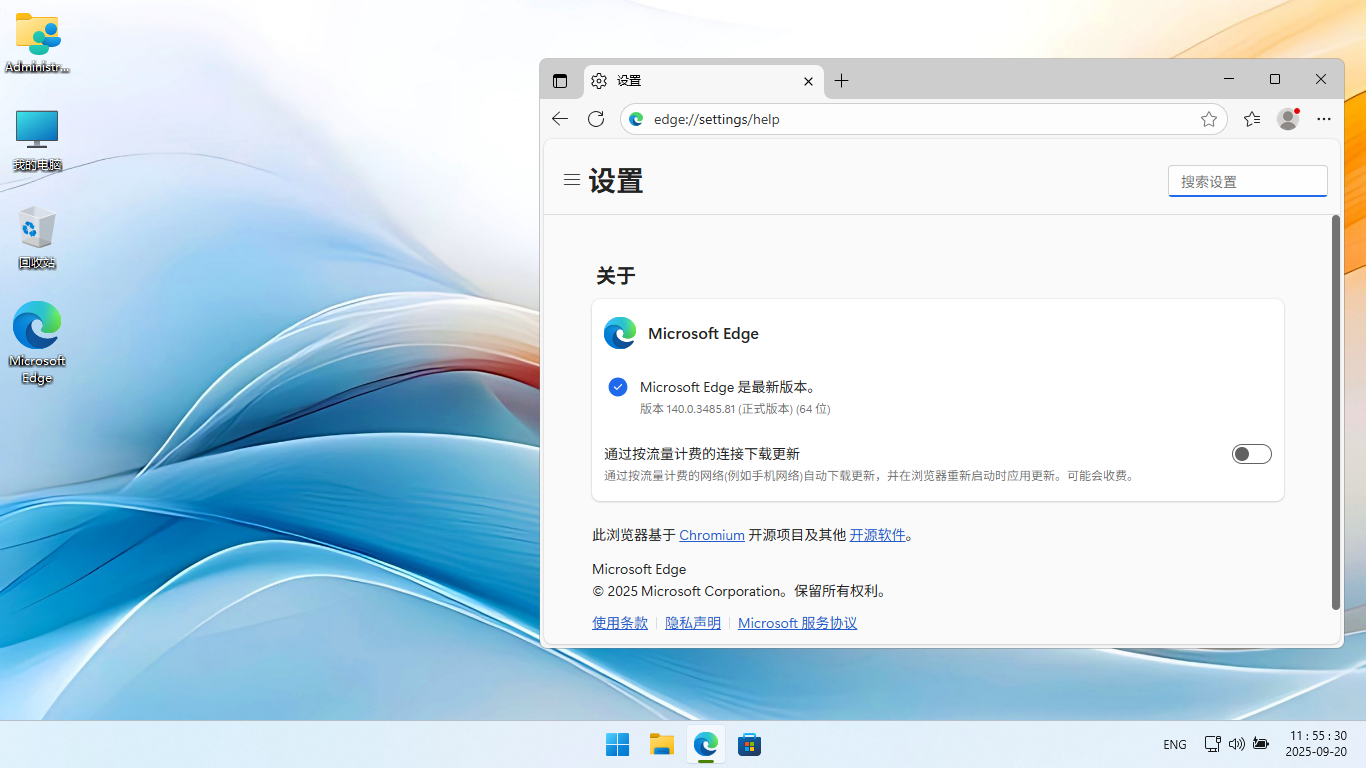This screenshot has height=768, width=1366.
Task: Open the volume speaker tray icon
Action: (x=1237, y=744)
